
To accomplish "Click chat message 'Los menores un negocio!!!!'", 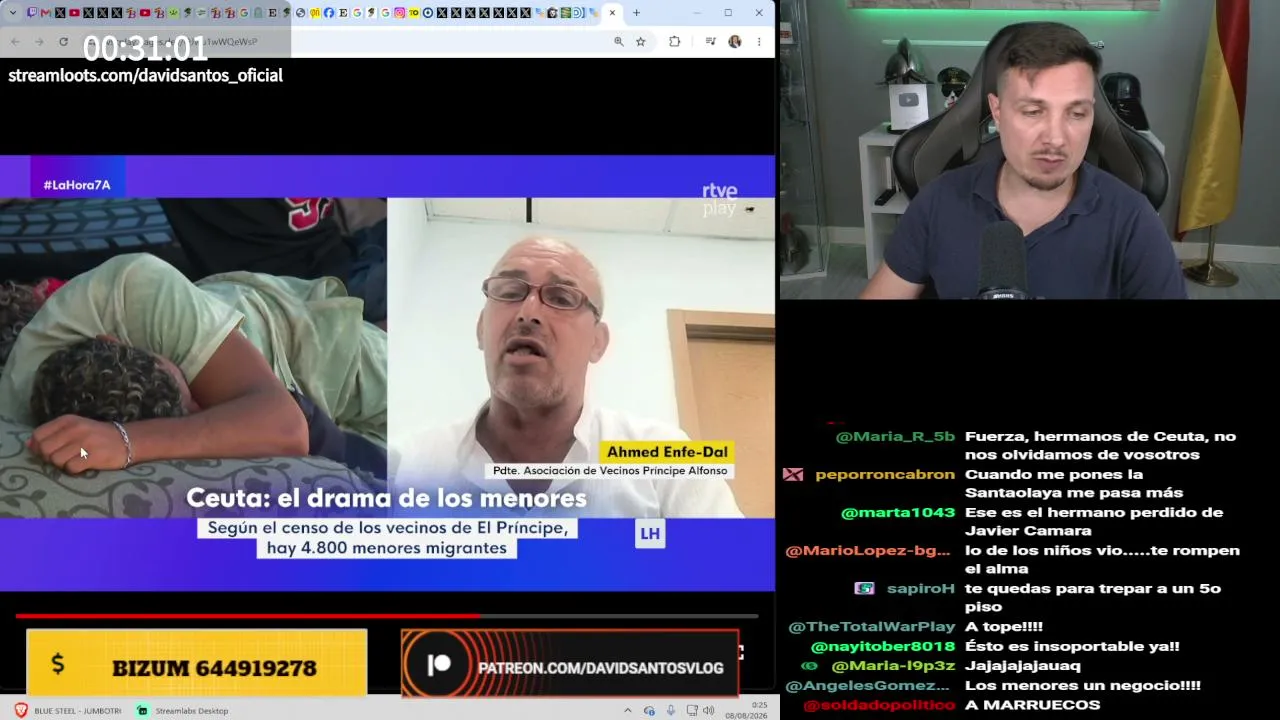I will point(1083,686).
